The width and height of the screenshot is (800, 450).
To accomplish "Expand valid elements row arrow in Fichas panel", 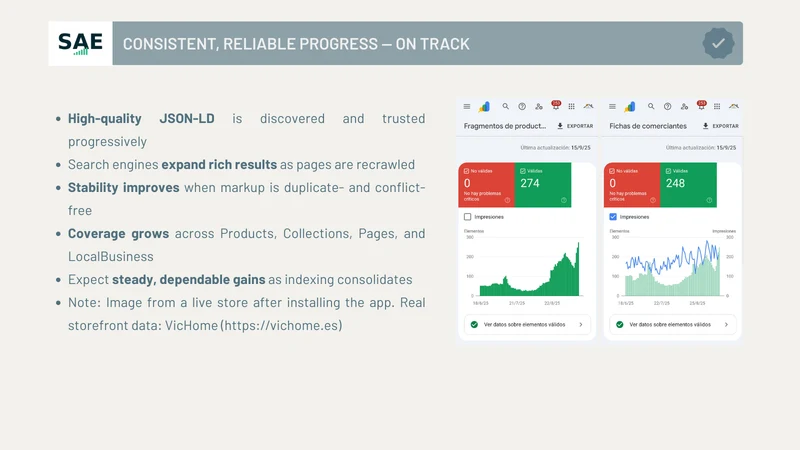I will [726, 324].
